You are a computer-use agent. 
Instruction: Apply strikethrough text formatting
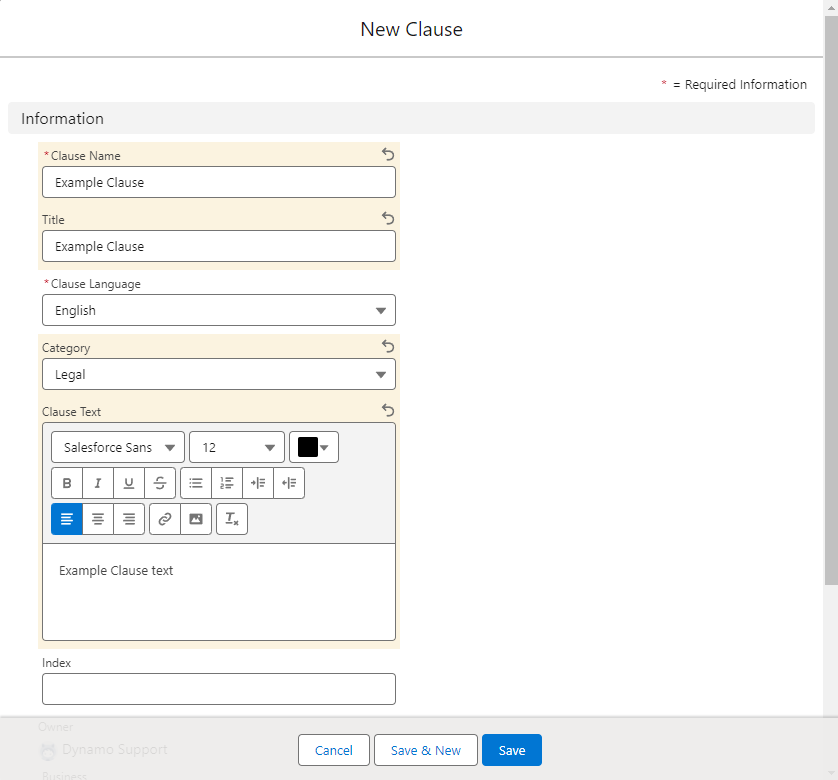pyautogui.click(x=160, y=483)
